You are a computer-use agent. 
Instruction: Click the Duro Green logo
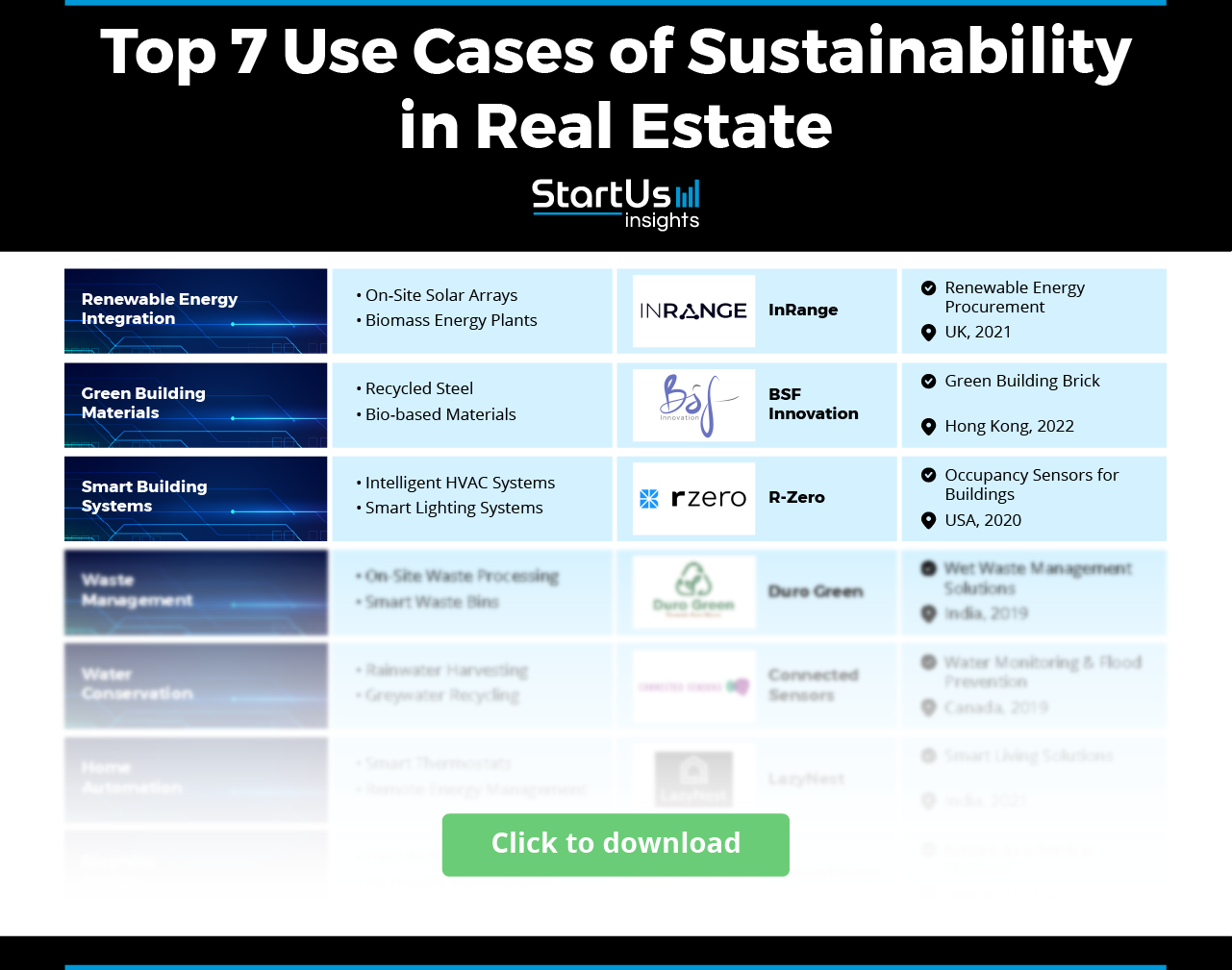click(693, 592)
